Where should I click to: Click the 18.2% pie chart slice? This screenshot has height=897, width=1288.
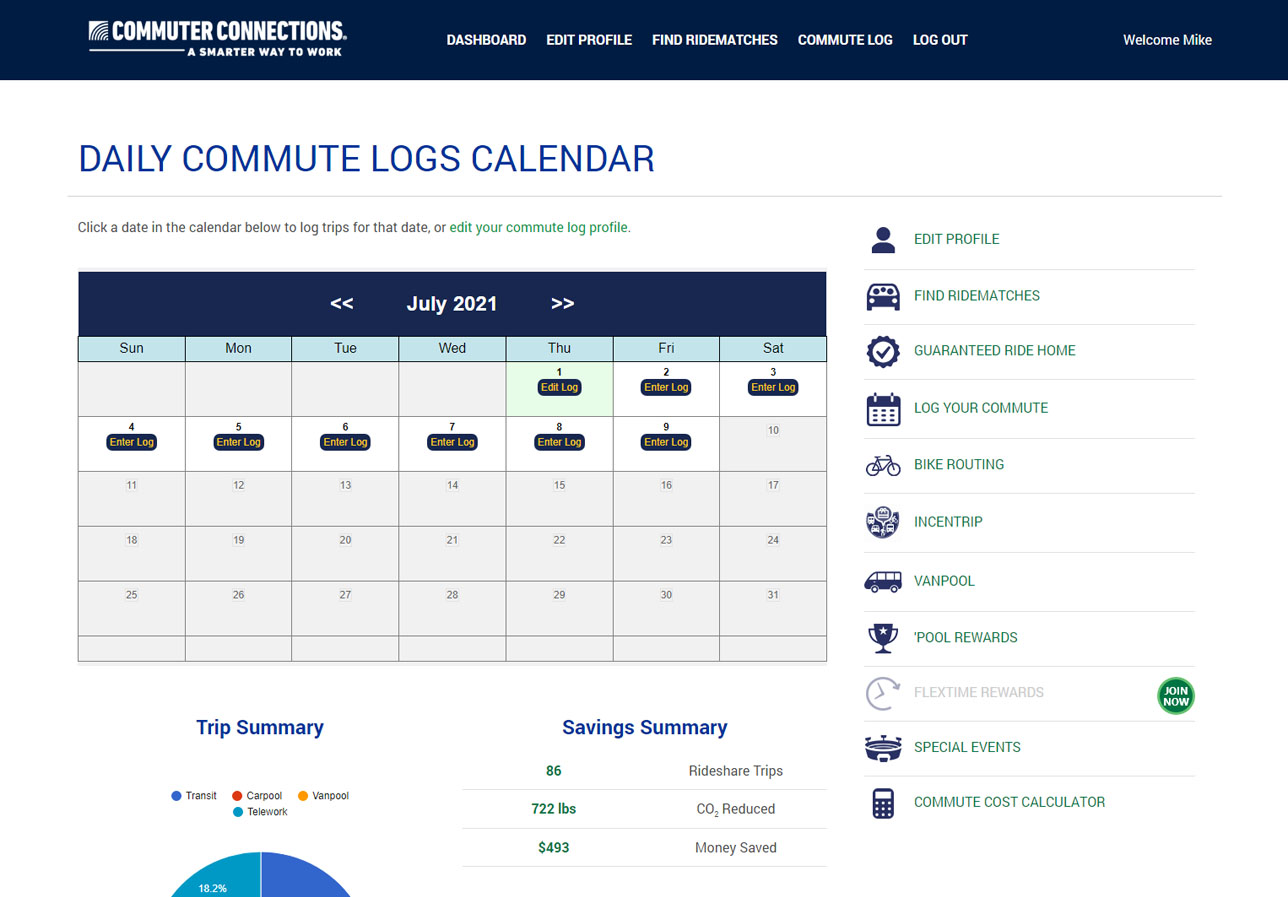pos(220,877)
